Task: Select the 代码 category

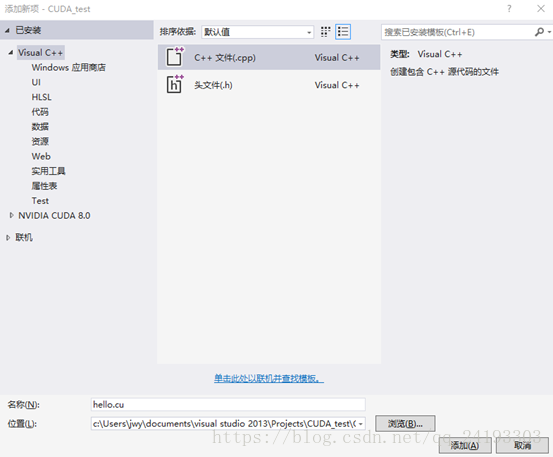Action: tap(40, 112)
